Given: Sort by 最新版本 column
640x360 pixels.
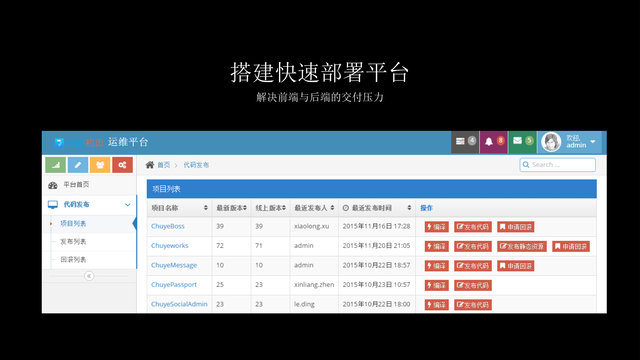Looking at the screenshot, I should pyautogui.click(x=231, y=208).
